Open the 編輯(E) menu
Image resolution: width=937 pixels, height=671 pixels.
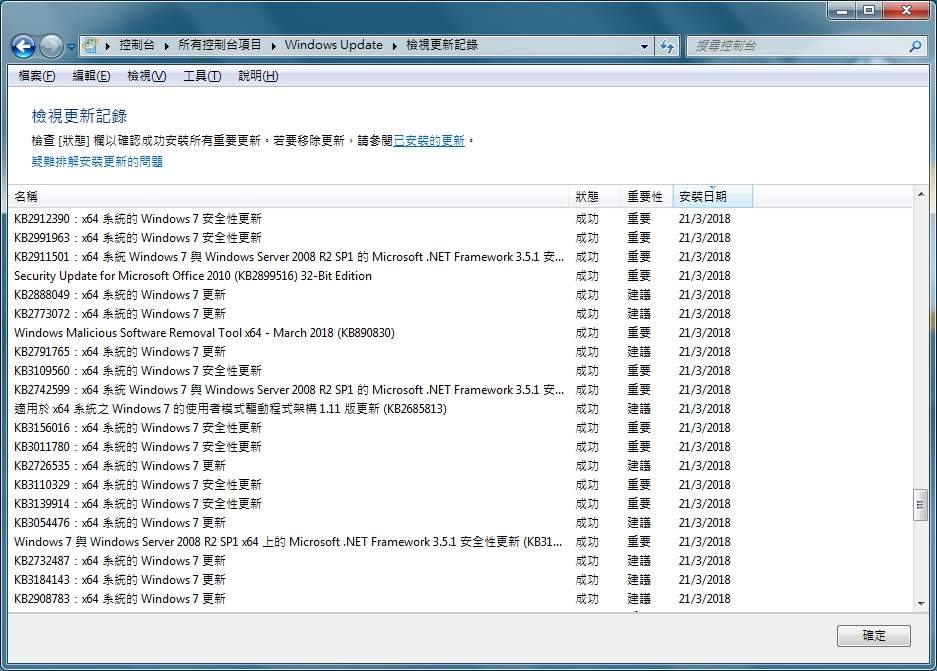tap(91, 76)
